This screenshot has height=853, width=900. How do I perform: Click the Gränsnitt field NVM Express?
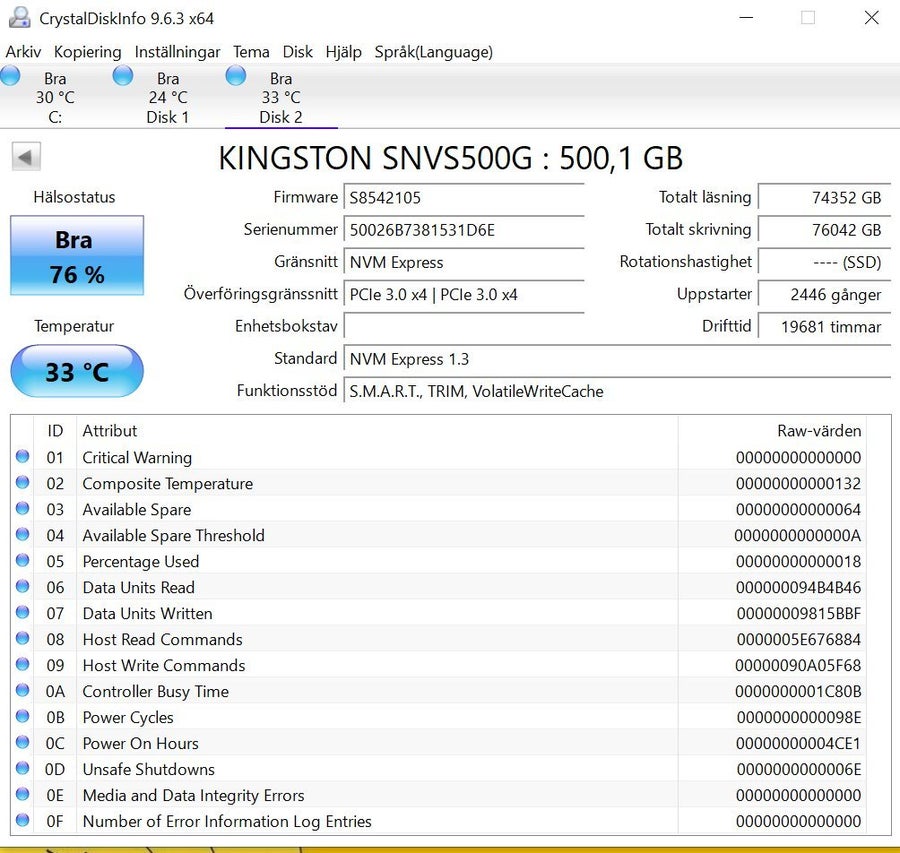pyautogui.click(x=464, y=262)
